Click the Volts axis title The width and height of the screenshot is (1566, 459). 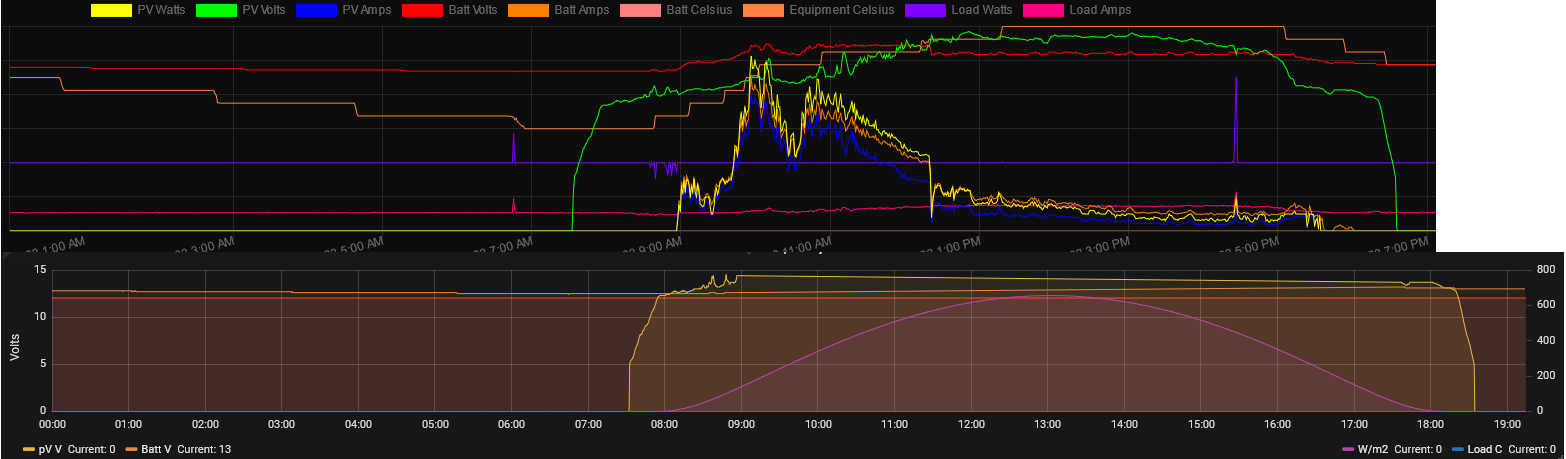coord(14,341)
